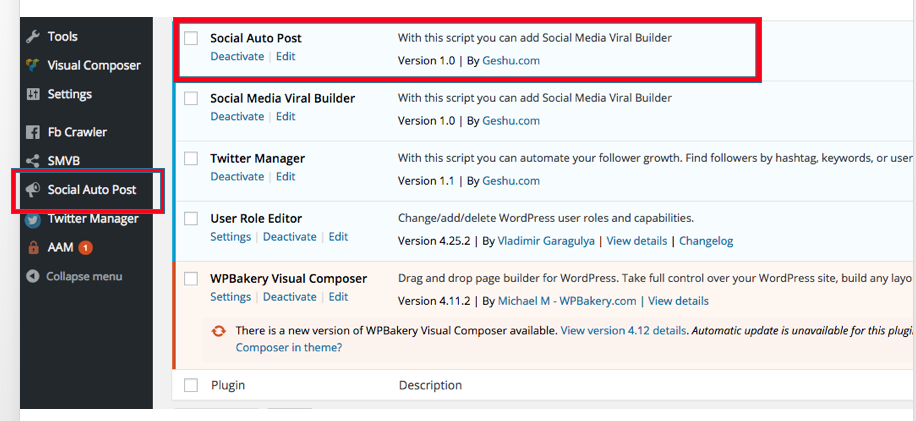
Task: Open Changelog for User Role Editor
Action: [x=706, y=241]
